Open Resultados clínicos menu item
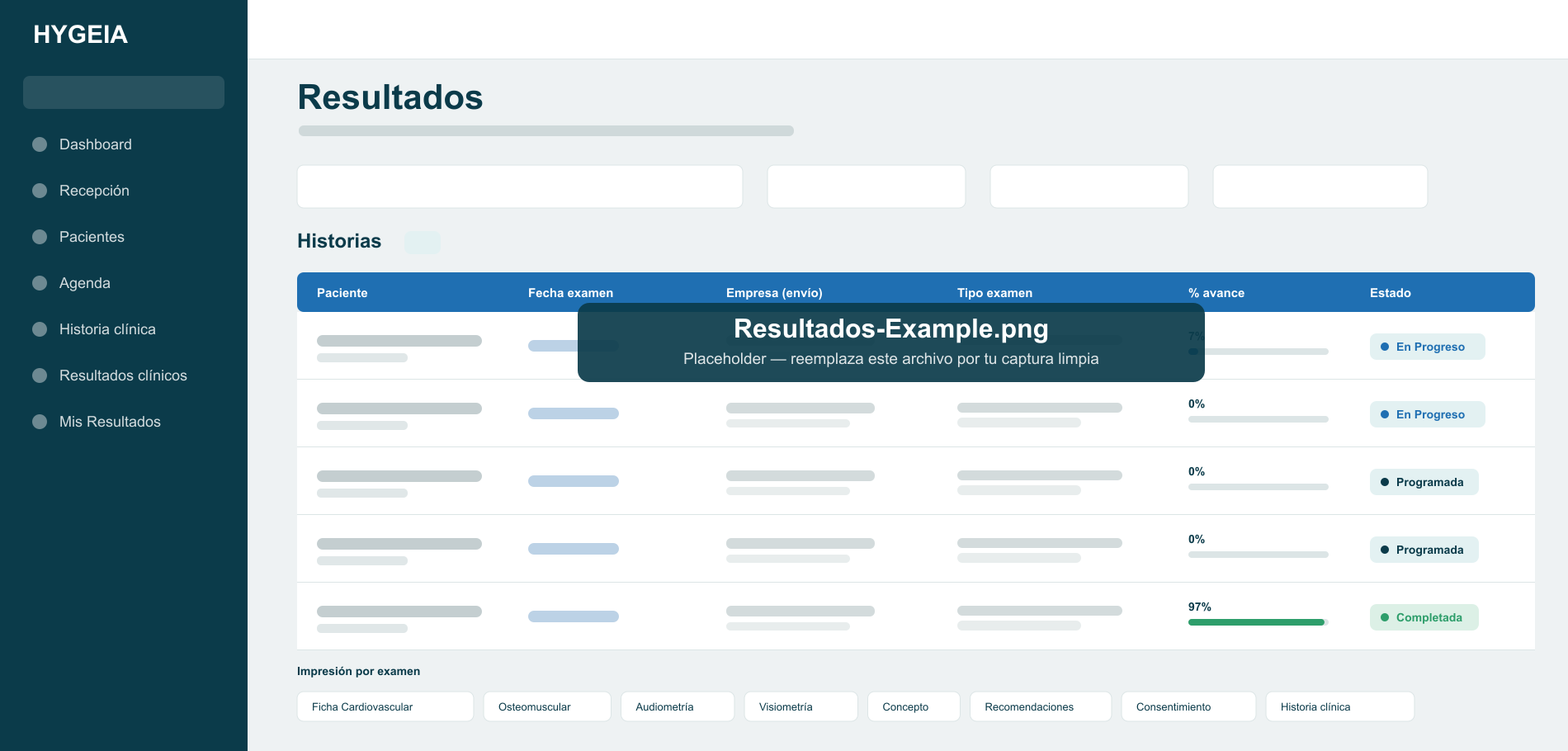The width and height of the screenshot is (1568, 751). click(x=123, y=375)
